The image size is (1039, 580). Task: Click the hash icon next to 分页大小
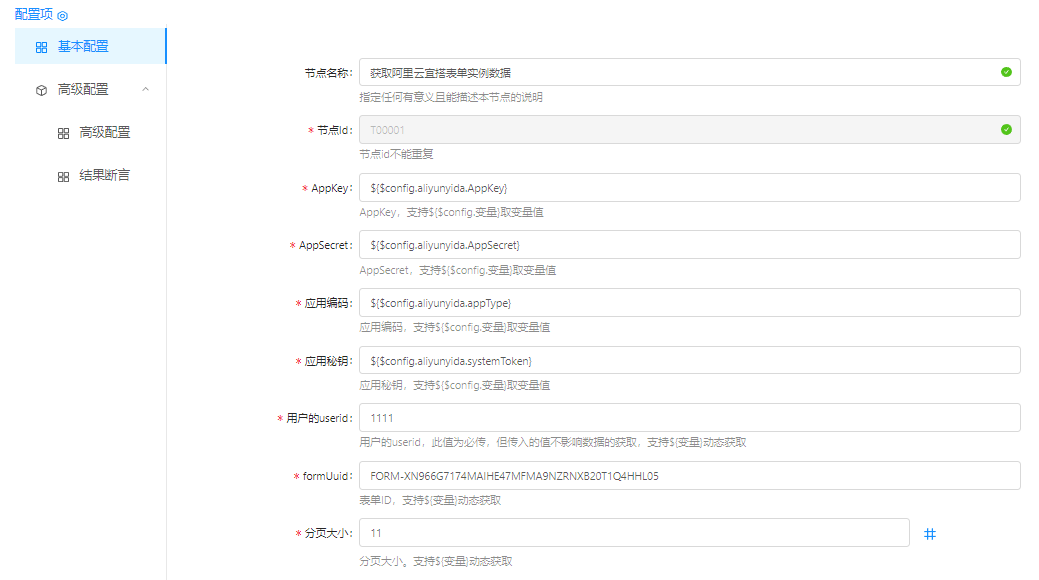930,534
